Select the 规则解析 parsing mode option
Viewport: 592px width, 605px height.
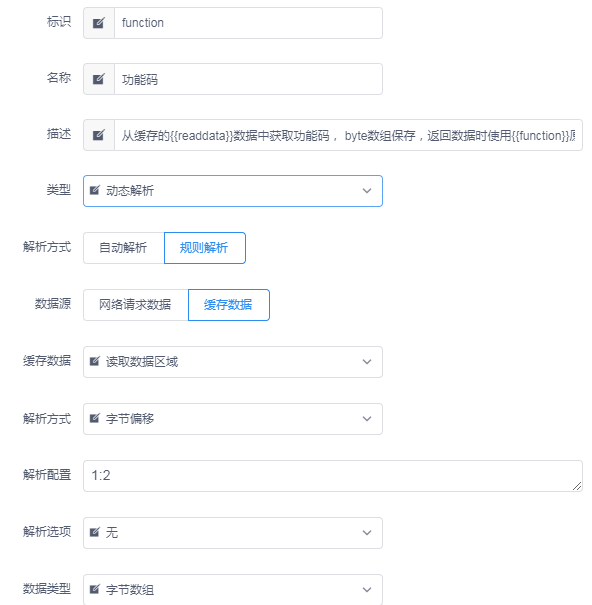tap(205, 248)
